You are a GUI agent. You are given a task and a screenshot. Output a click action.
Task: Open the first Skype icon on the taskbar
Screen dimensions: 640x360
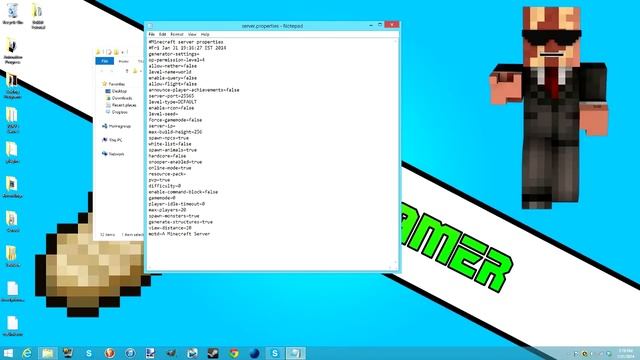tap(89, 353)
